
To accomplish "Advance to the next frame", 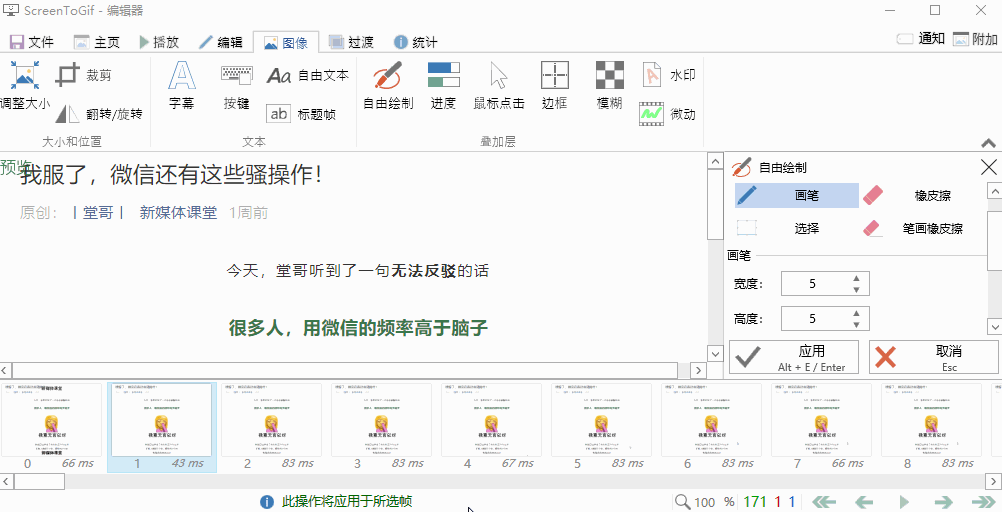I will [943, 502].
